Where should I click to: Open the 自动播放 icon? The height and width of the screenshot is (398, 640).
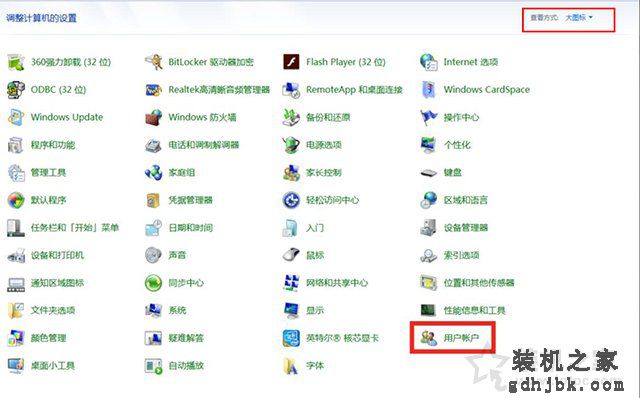coord(153,366)
